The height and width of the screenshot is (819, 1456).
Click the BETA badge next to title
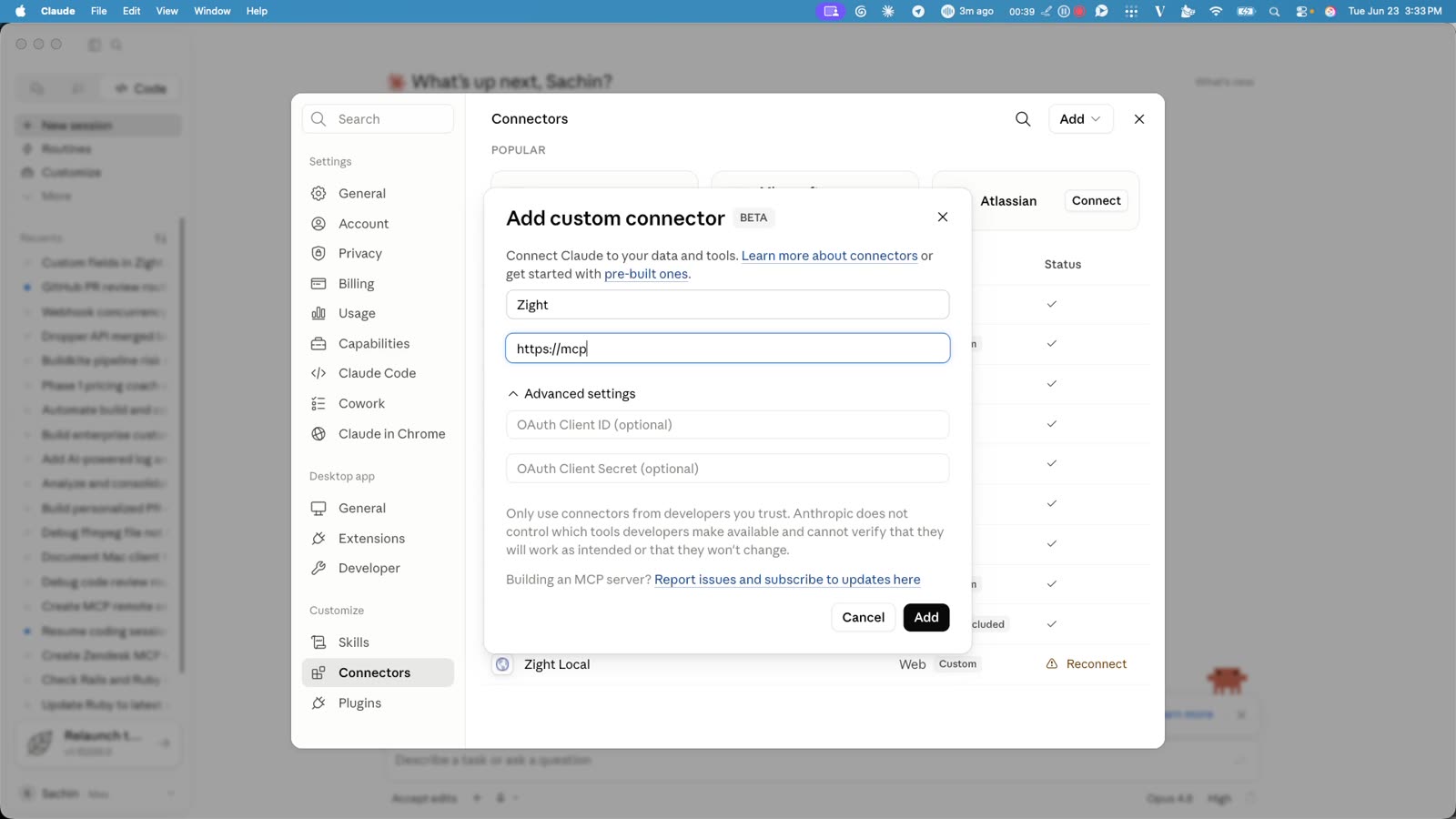pyautogui.click(x=753, y=217)
